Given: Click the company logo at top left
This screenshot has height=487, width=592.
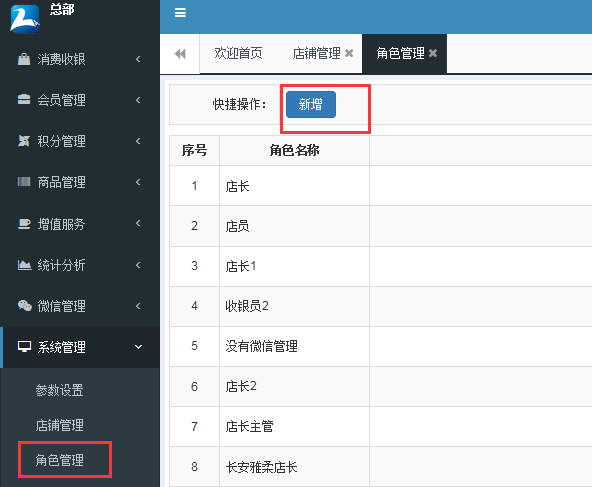Looking at the screenshot, I should click(25, 18).
